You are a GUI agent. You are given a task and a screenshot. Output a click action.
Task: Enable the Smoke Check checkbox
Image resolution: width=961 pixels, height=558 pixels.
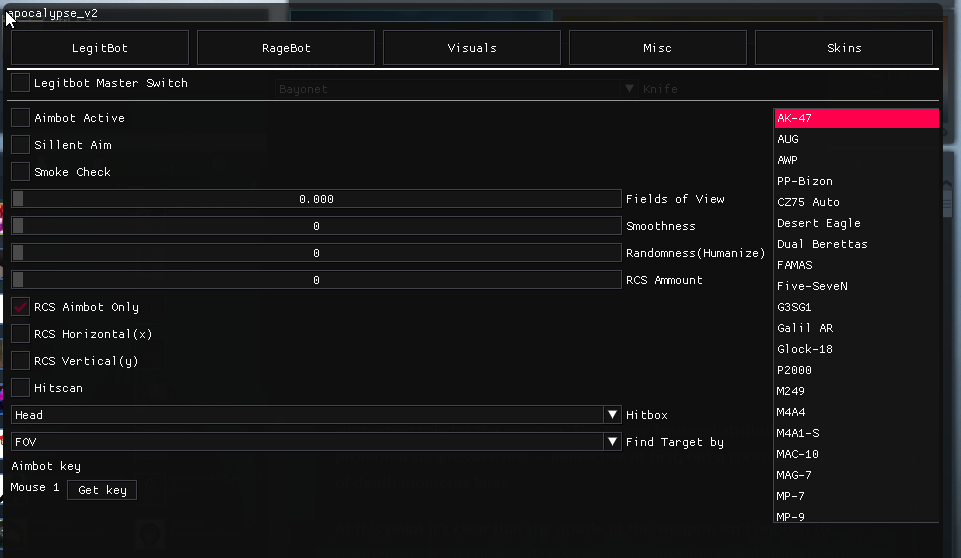click(x=21, y=172)
